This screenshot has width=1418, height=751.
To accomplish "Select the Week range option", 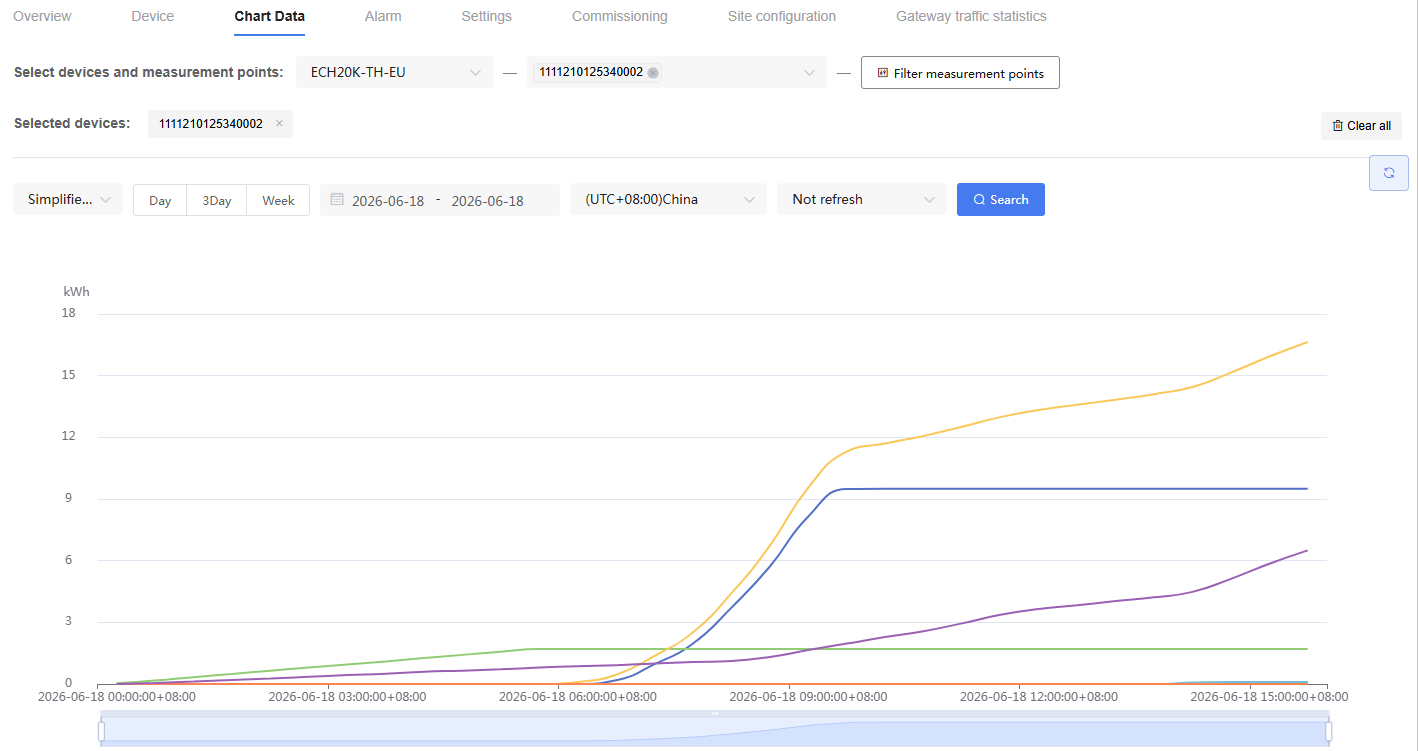I will (278, 200).
